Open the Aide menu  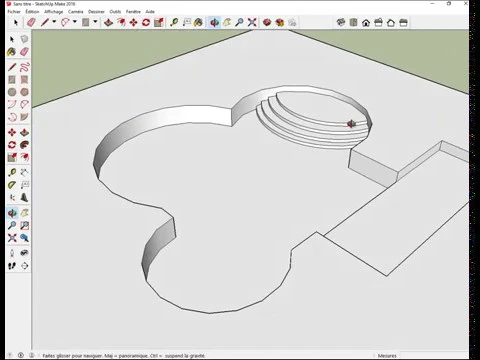150,12
